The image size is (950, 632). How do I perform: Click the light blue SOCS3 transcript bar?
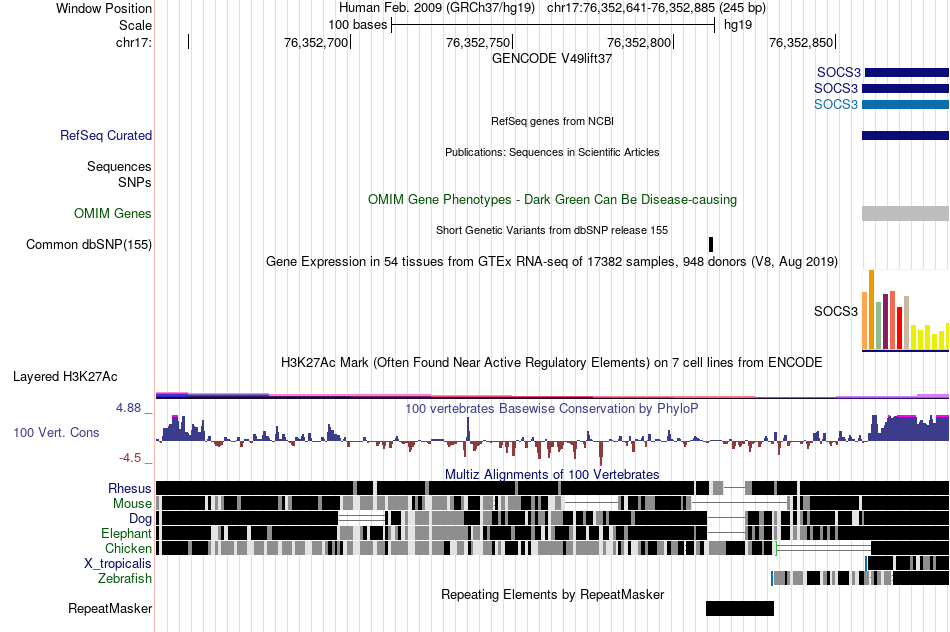pyautogui.click(x=905, y=105)
